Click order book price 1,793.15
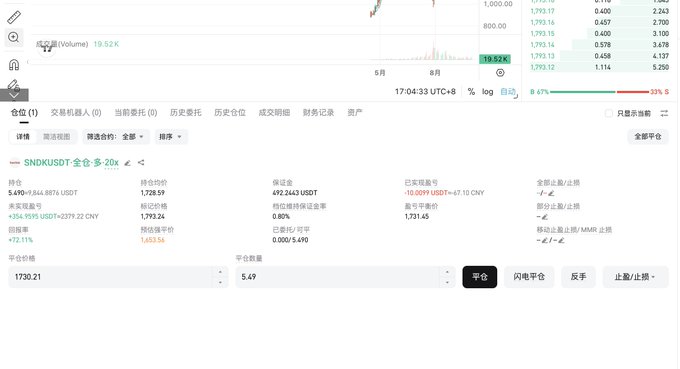680x369 pixels. coord(542,33)
